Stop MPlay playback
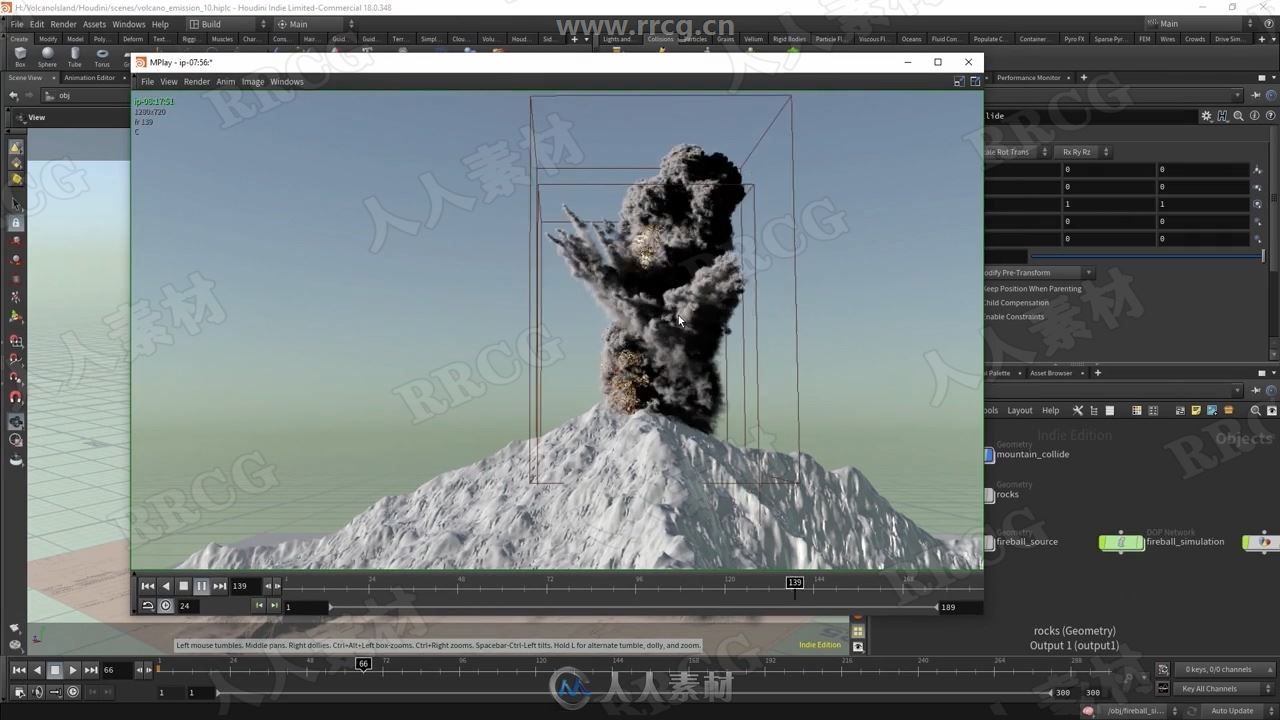 (183, 586)
